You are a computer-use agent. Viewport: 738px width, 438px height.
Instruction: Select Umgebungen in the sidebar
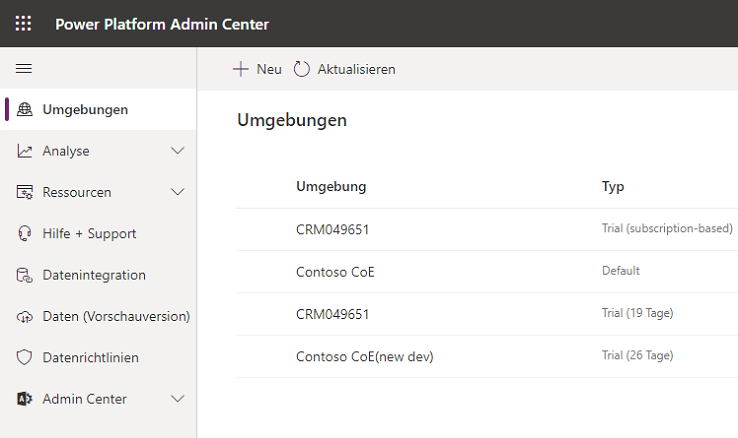click(x=98, y=109)
